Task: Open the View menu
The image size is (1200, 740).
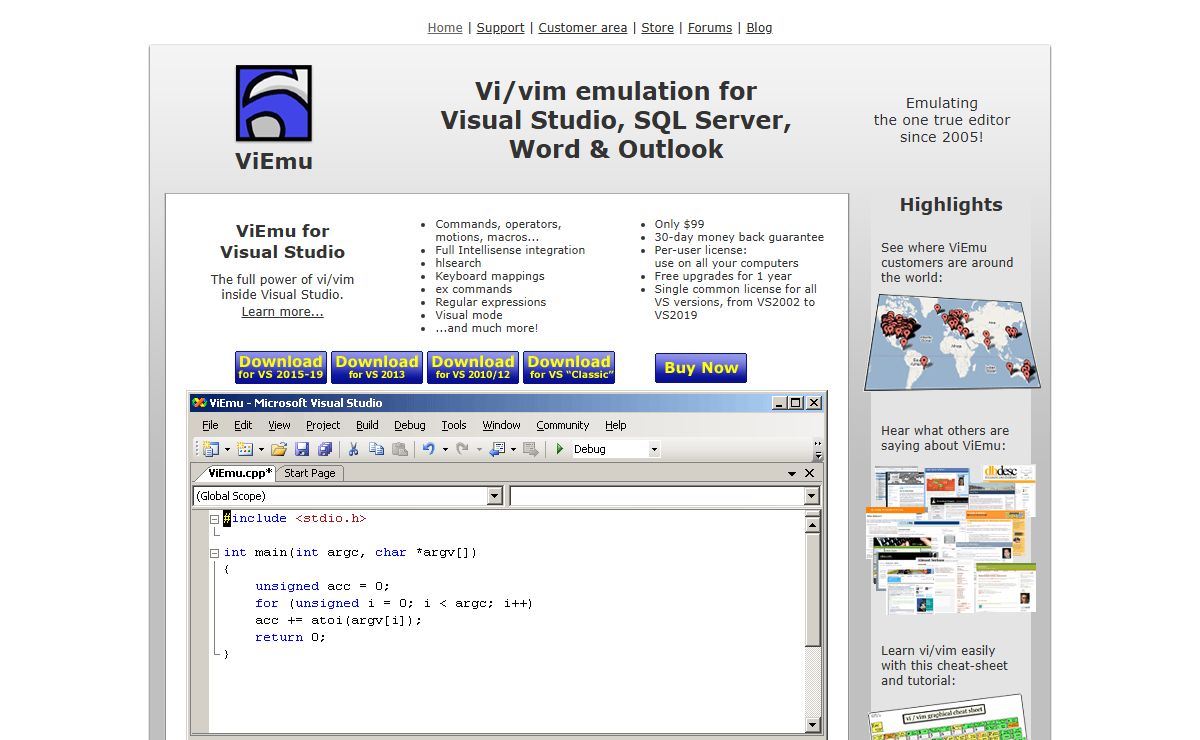Action: (279, 425)
